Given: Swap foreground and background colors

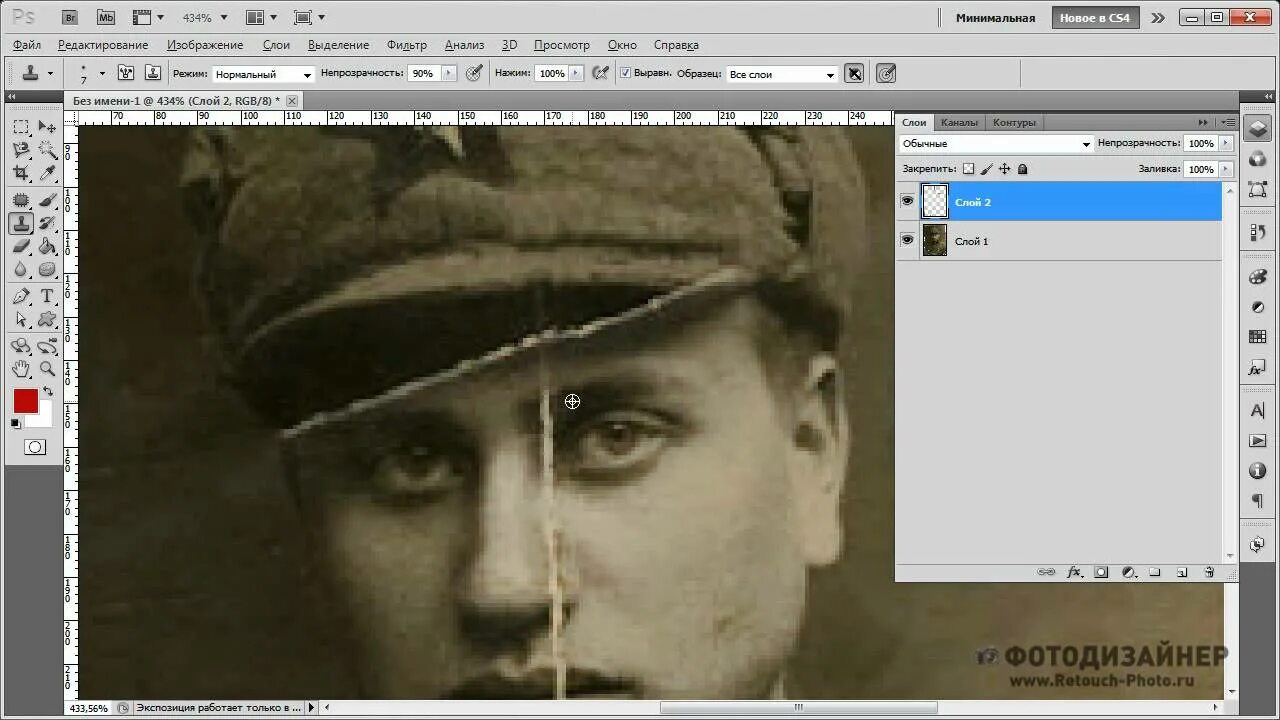Looking at the screenshot, I should 47,391.
